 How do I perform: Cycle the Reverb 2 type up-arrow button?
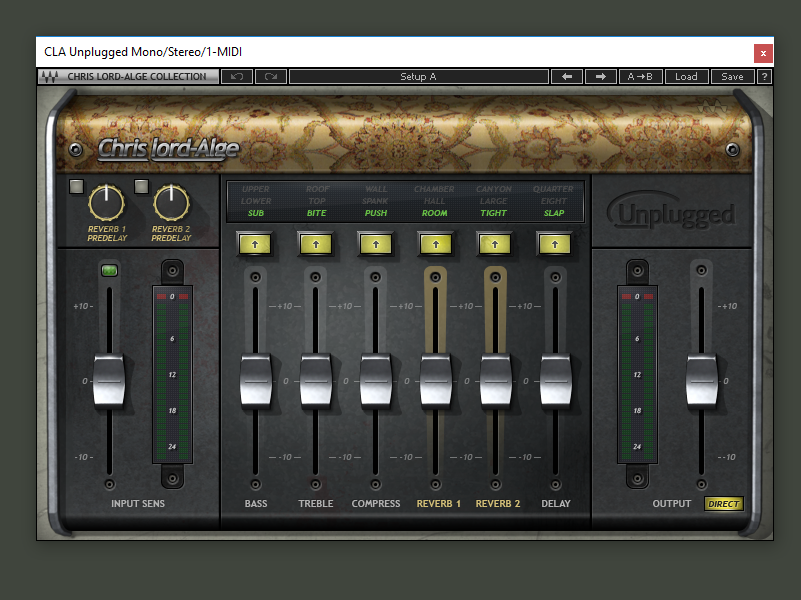tap(494, 244)
